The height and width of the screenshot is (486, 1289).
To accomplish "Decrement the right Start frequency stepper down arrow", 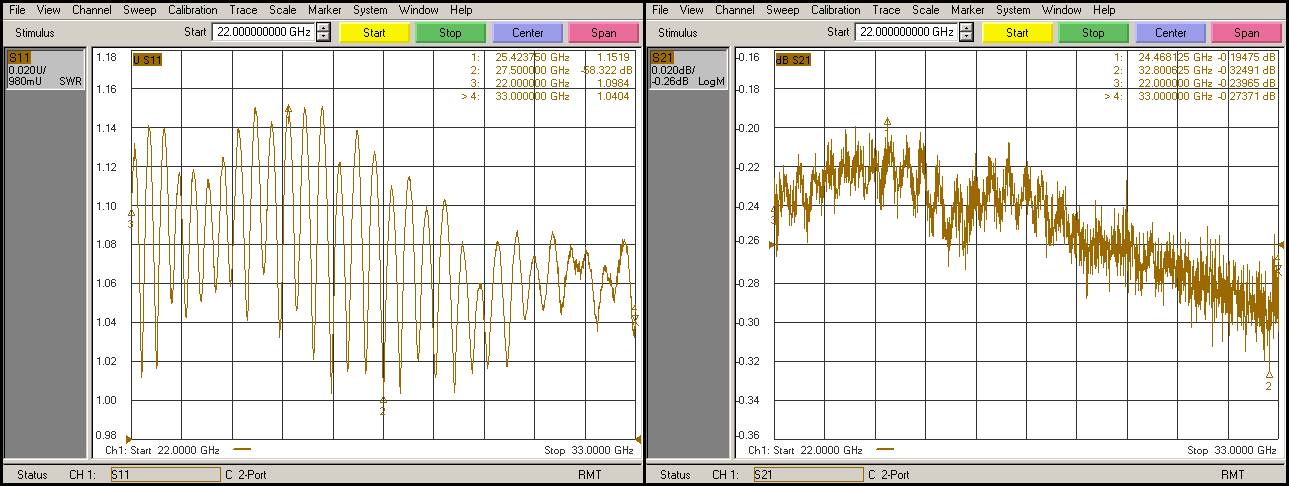I will (x=966, y=37).
